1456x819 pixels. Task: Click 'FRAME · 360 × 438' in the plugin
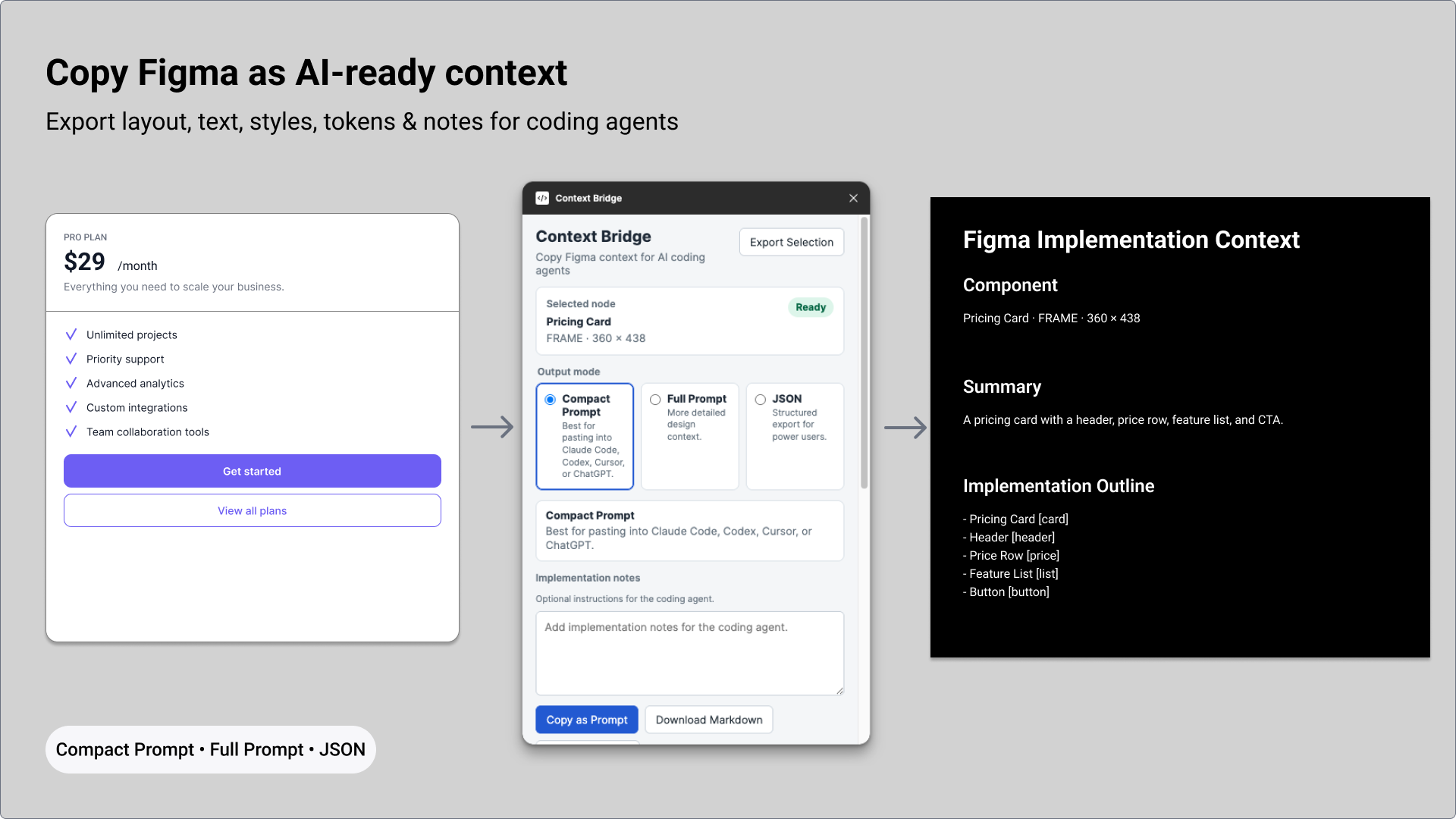point(596,338)
